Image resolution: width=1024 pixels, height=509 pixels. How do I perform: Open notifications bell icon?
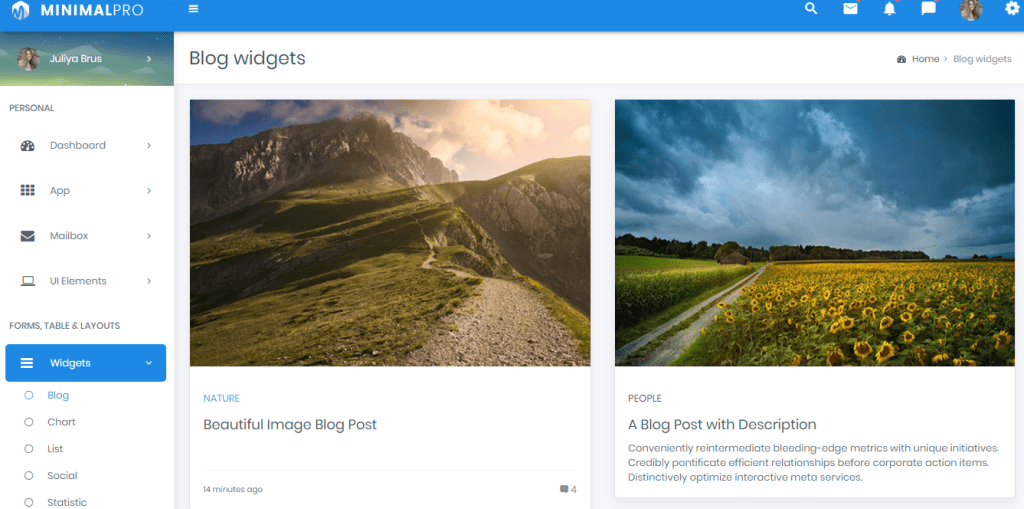coord(889,9)
